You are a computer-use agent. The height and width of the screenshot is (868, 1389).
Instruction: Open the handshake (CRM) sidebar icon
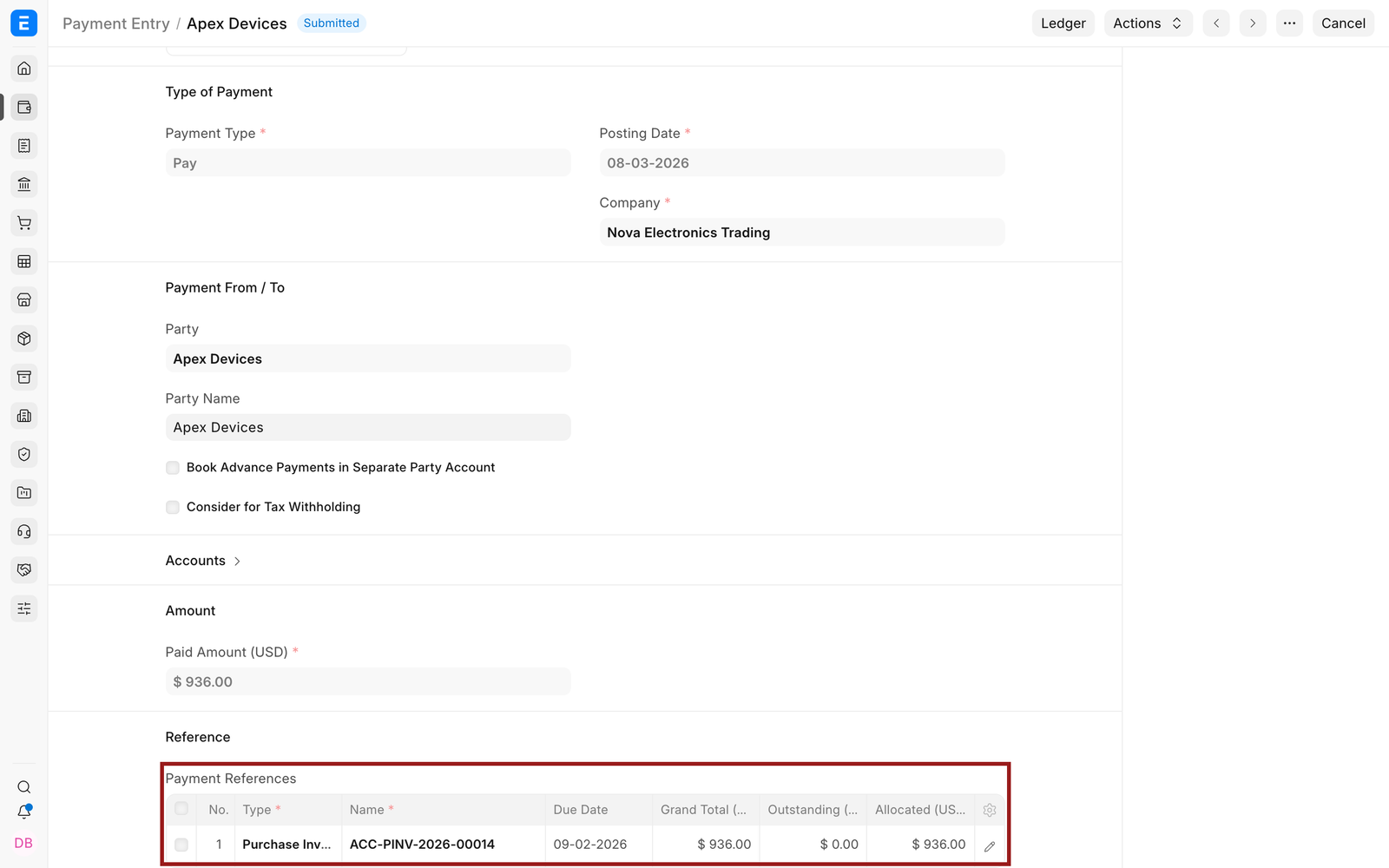24,570
